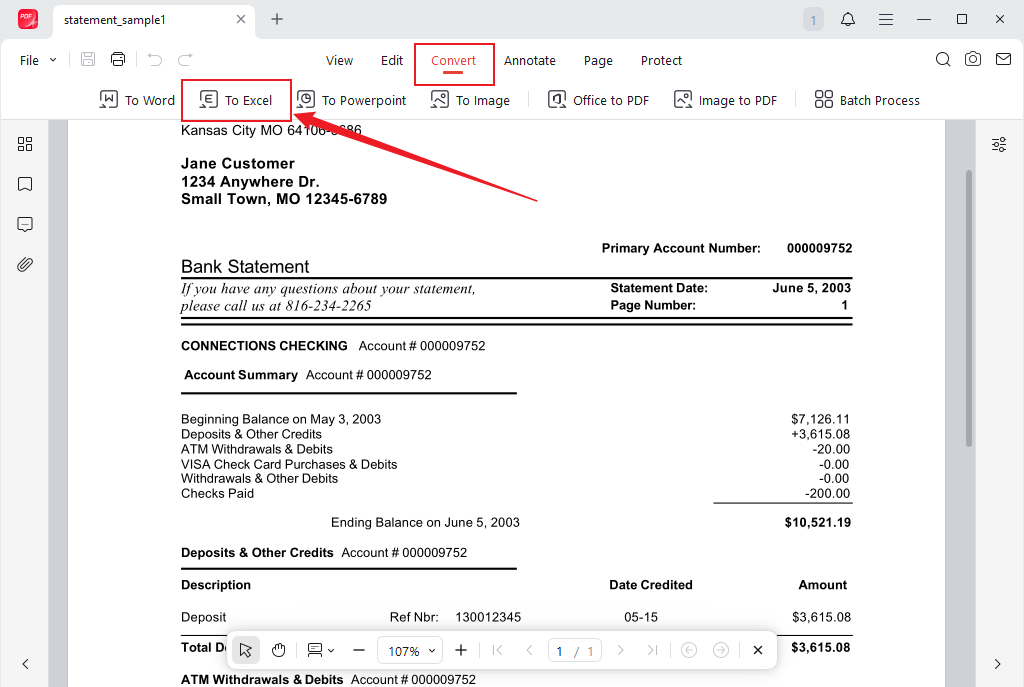
Task: Toggle the Hand panning tool
Action: pyautogui.click(x=278, y=650)
